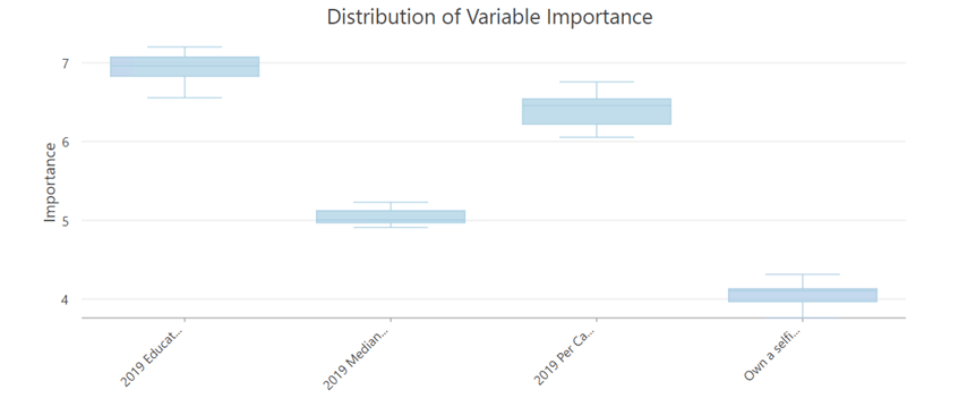Viewport: 966px width, 412px height.
Task: Select the y-axis tick value 5
Action: coord(64,220)
